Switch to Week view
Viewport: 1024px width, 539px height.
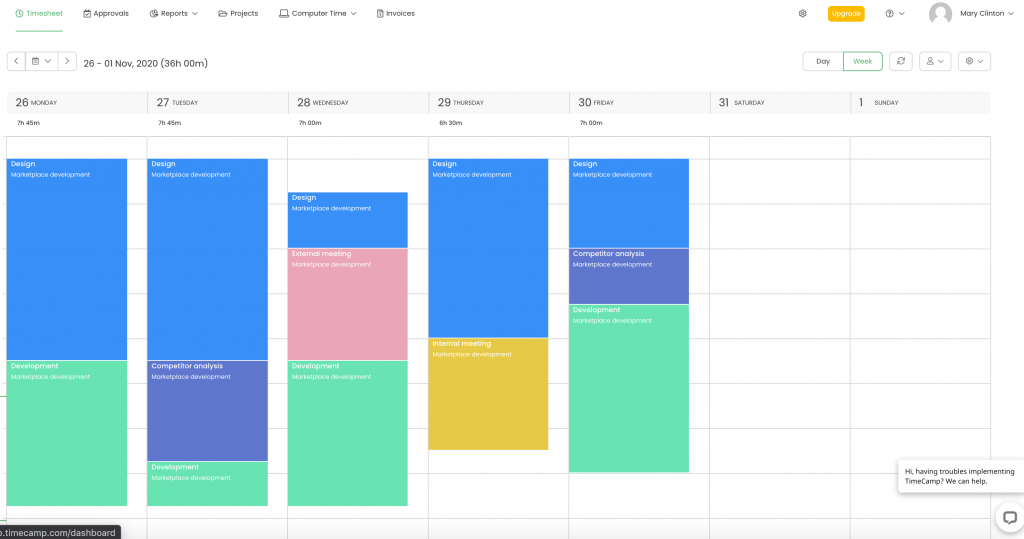(x=863, y=61)
